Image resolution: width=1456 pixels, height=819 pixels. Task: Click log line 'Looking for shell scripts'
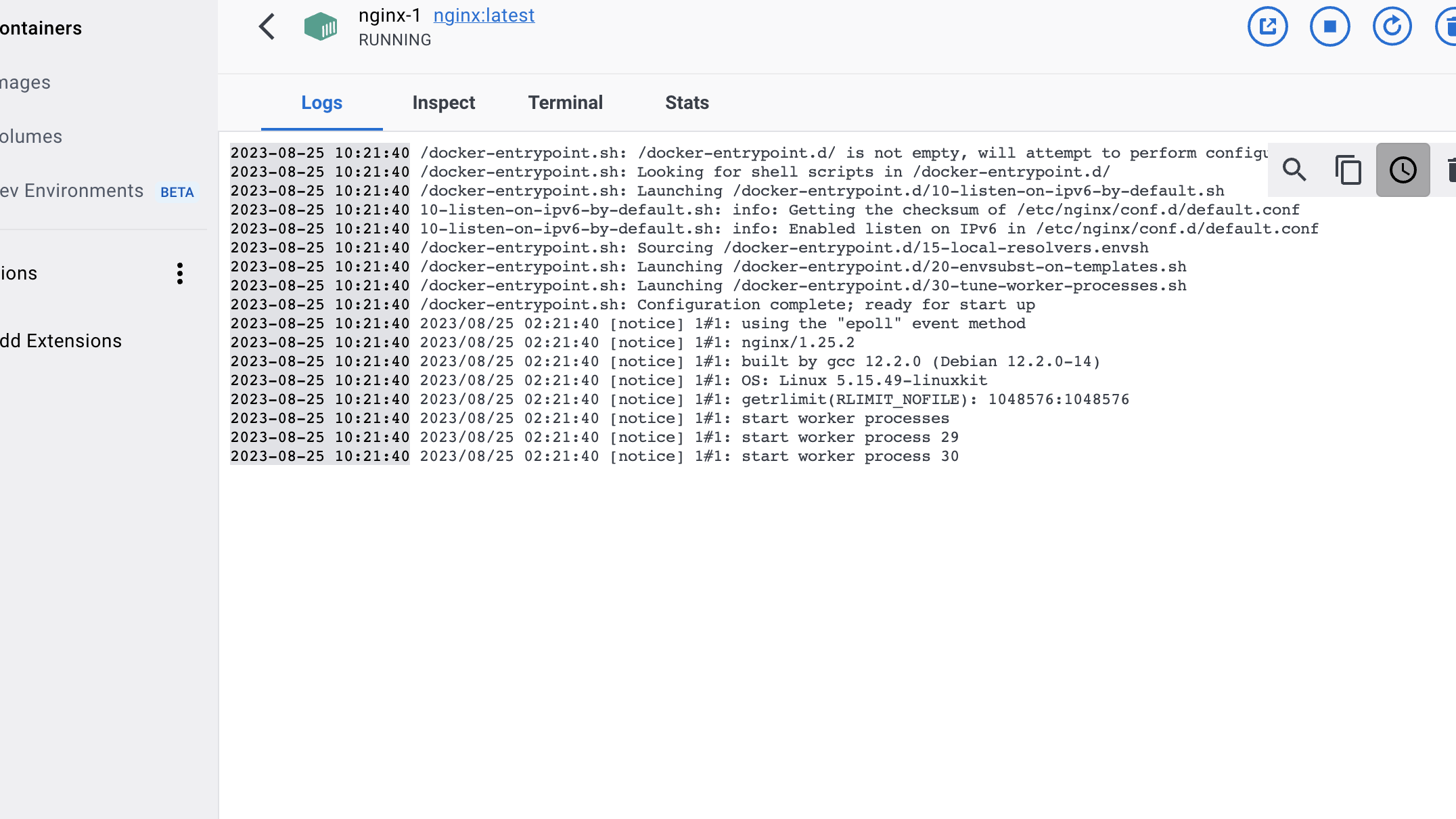coord(670,172)
